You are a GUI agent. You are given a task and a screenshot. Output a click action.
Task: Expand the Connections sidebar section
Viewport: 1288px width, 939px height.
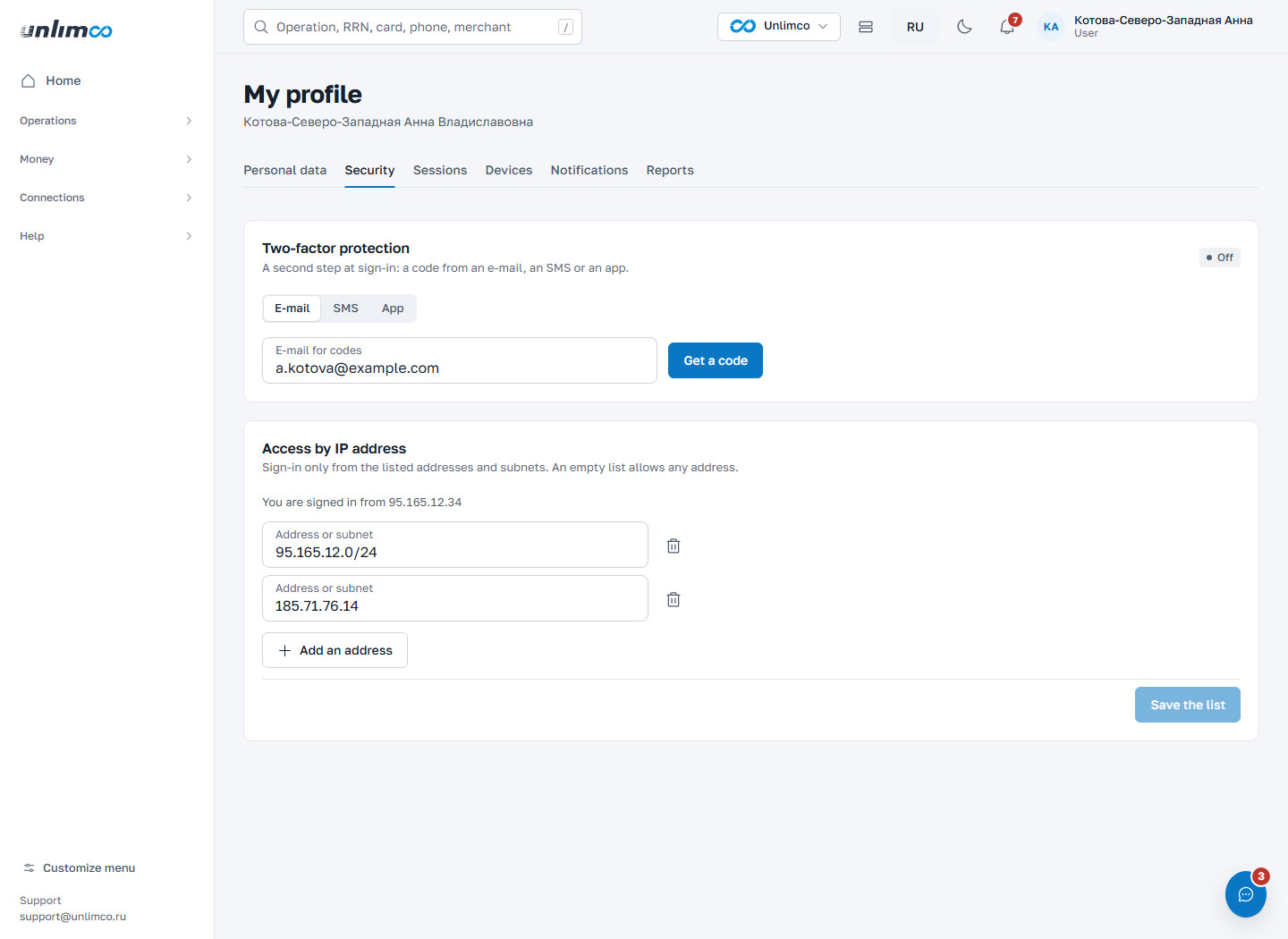106,198
